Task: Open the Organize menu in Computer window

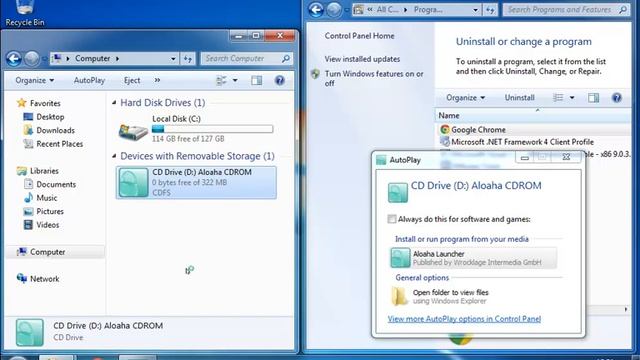Action: [35, 80]
